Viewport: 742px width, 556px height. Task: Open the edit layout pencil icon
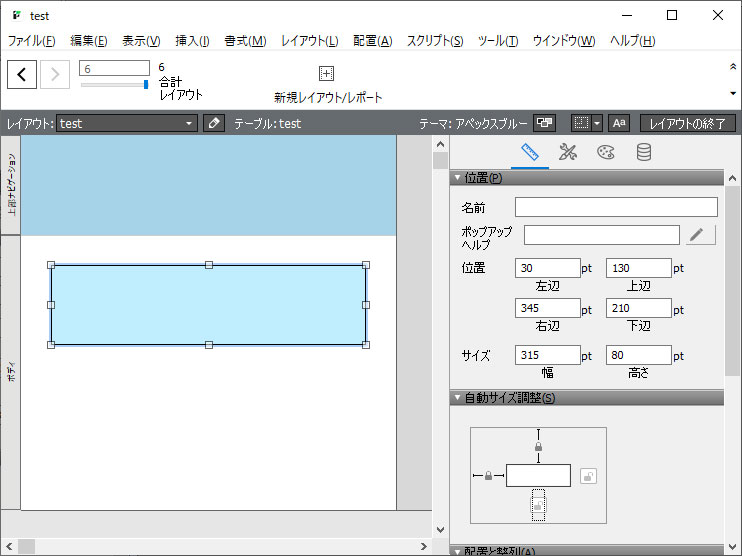(x=214, y=124)
